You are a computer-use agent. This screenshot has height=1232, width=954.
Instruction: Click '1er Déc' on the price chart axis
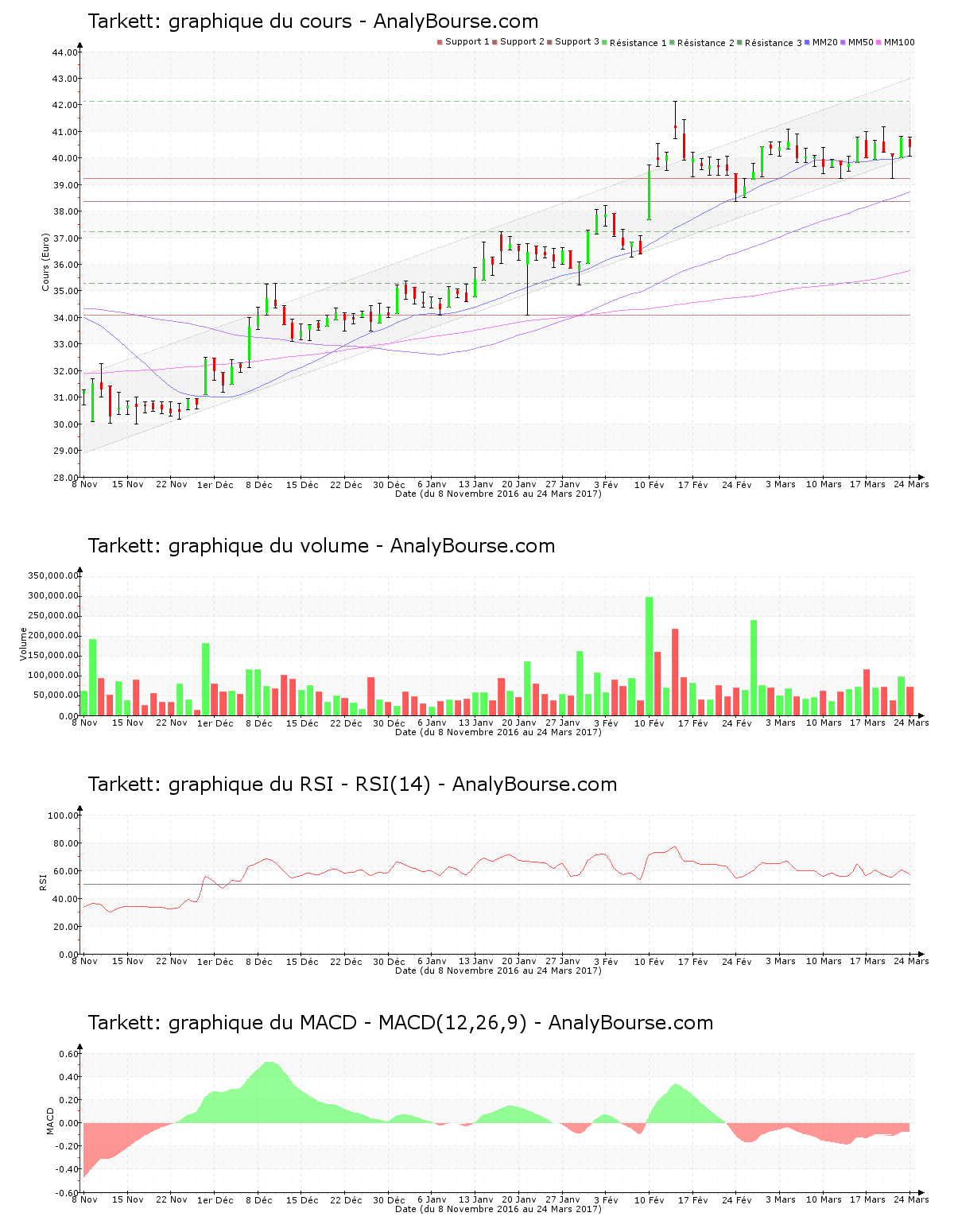pos(215,485)
